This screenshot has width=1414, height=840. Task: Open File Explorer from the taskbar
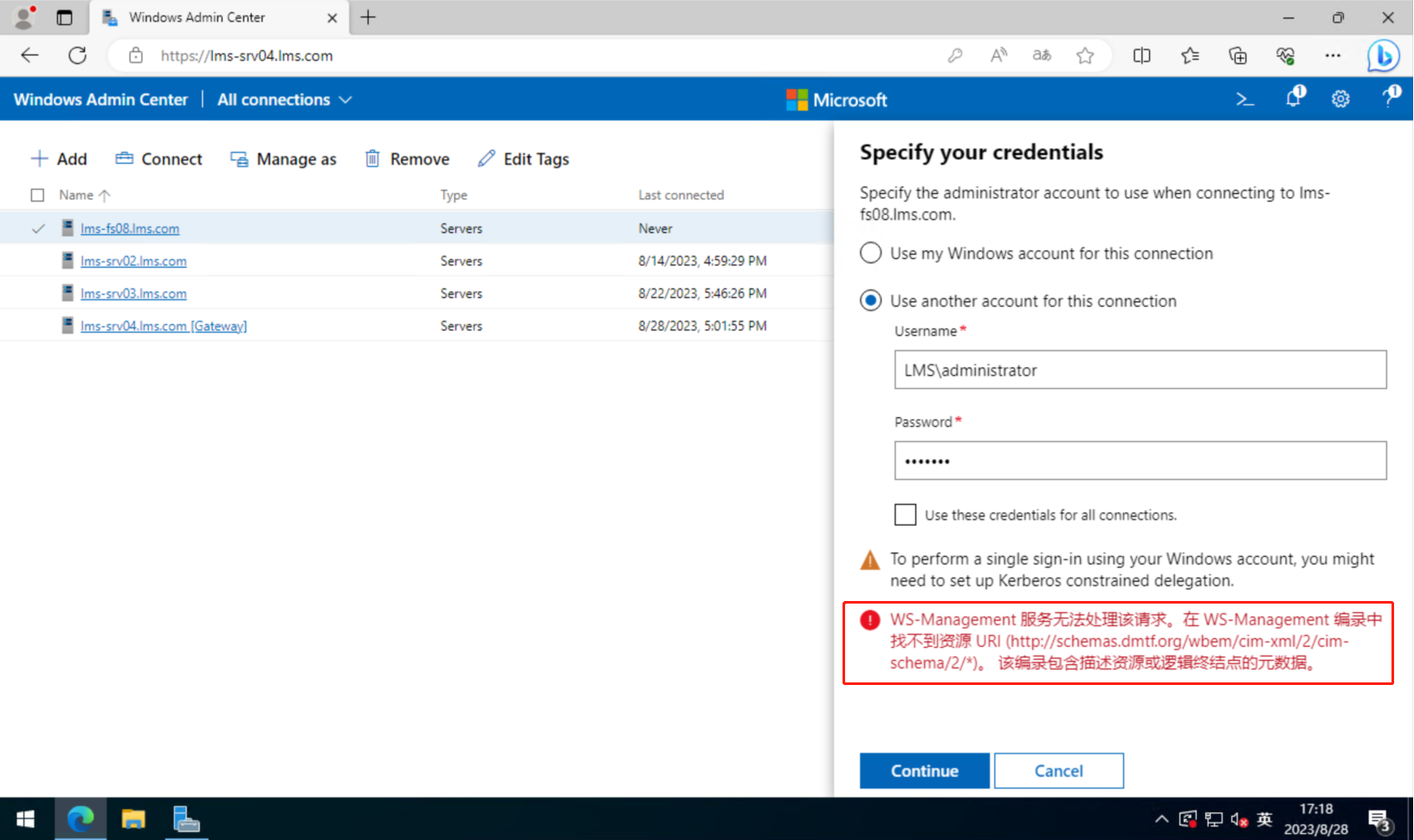(132, 818)
